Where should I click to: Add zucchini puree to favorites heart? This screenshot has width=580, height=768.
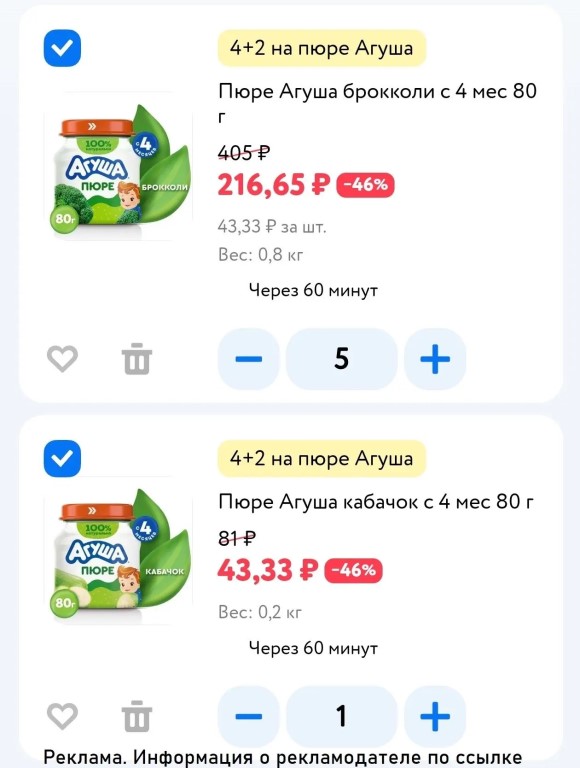[62, 716]
